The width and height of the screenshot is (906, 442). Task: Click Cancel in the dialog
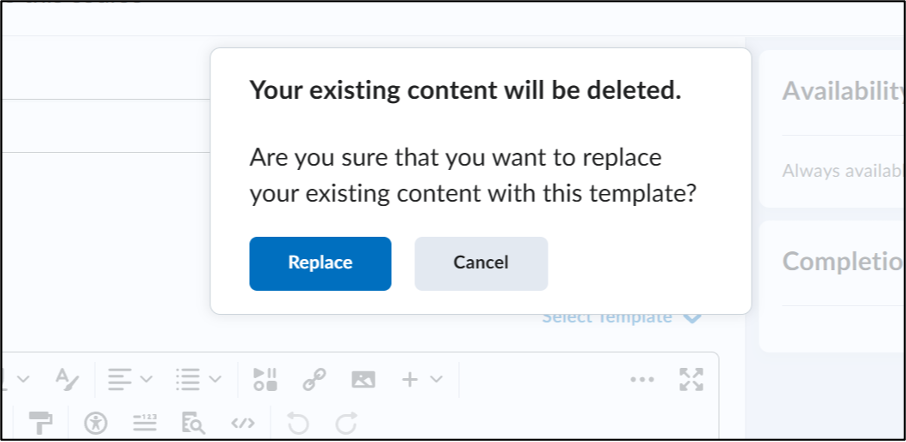tap(481, 263)
